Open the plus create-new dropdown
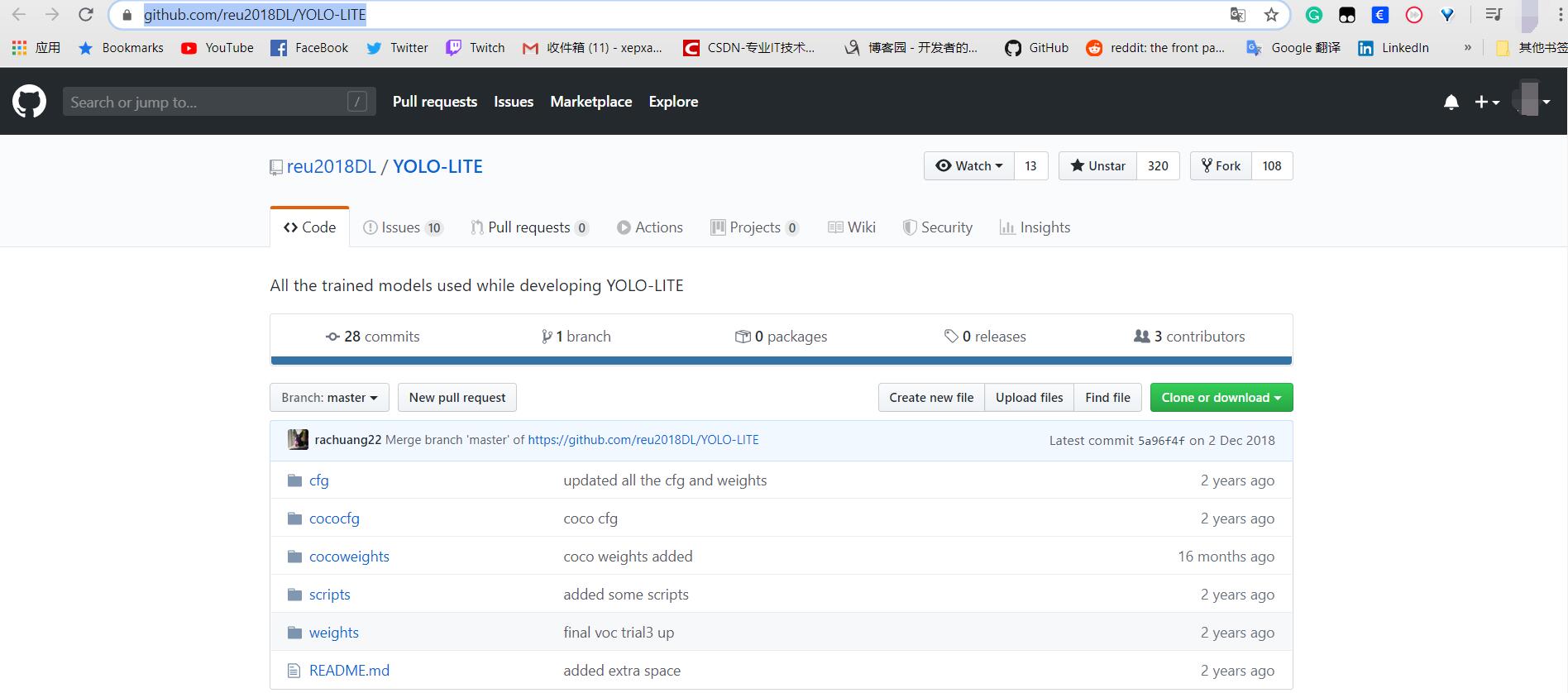Screen dimensions: 1568x693 [1487, 102]
